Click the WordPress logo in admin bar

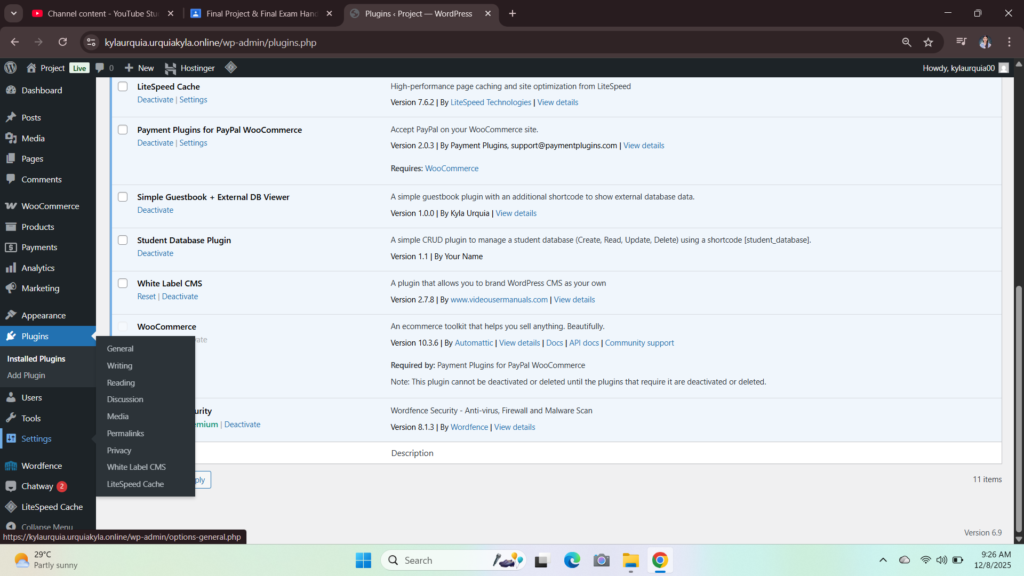coord(11,68)
